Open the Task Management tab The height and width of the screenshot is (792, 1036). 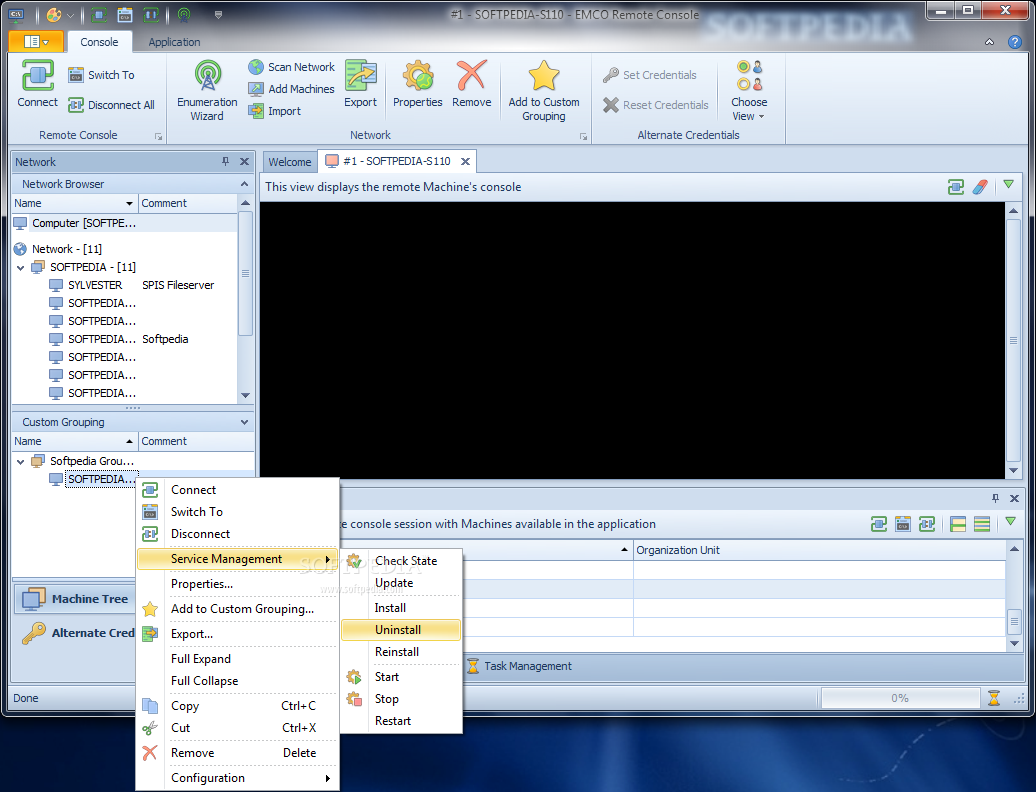520,666
